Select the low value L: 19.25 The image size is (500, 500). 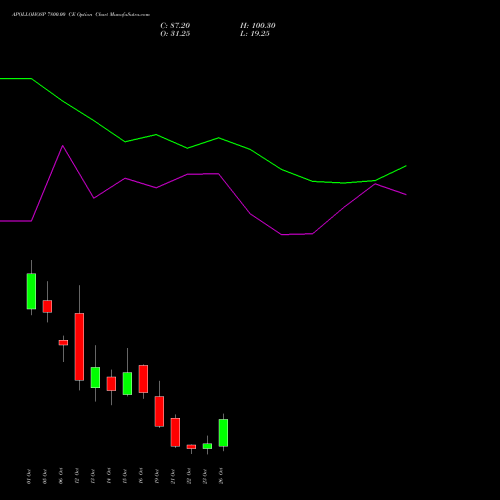pos(255,34)
